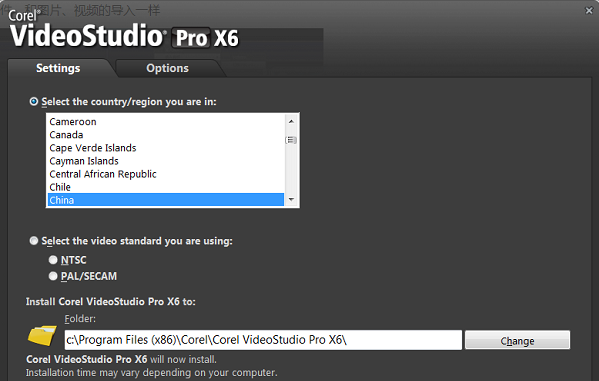
Task: Close the installer with the X icon
Action: (589, 11)
